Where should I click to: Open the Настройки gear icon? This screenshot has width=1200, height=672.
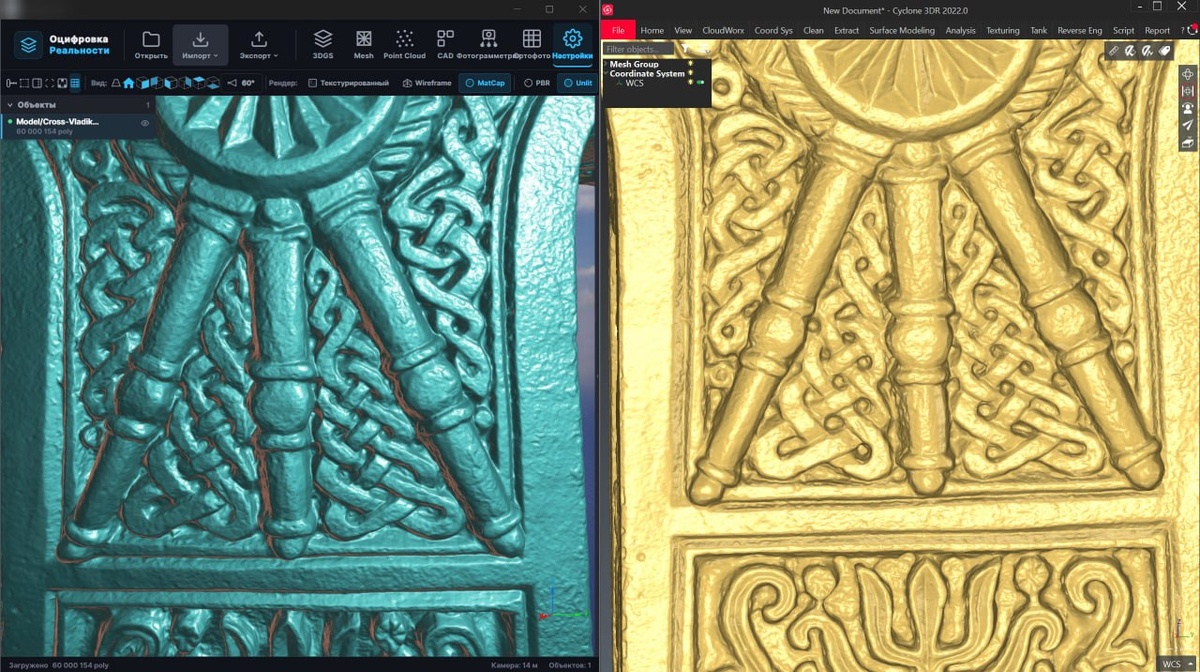[573, 39]
